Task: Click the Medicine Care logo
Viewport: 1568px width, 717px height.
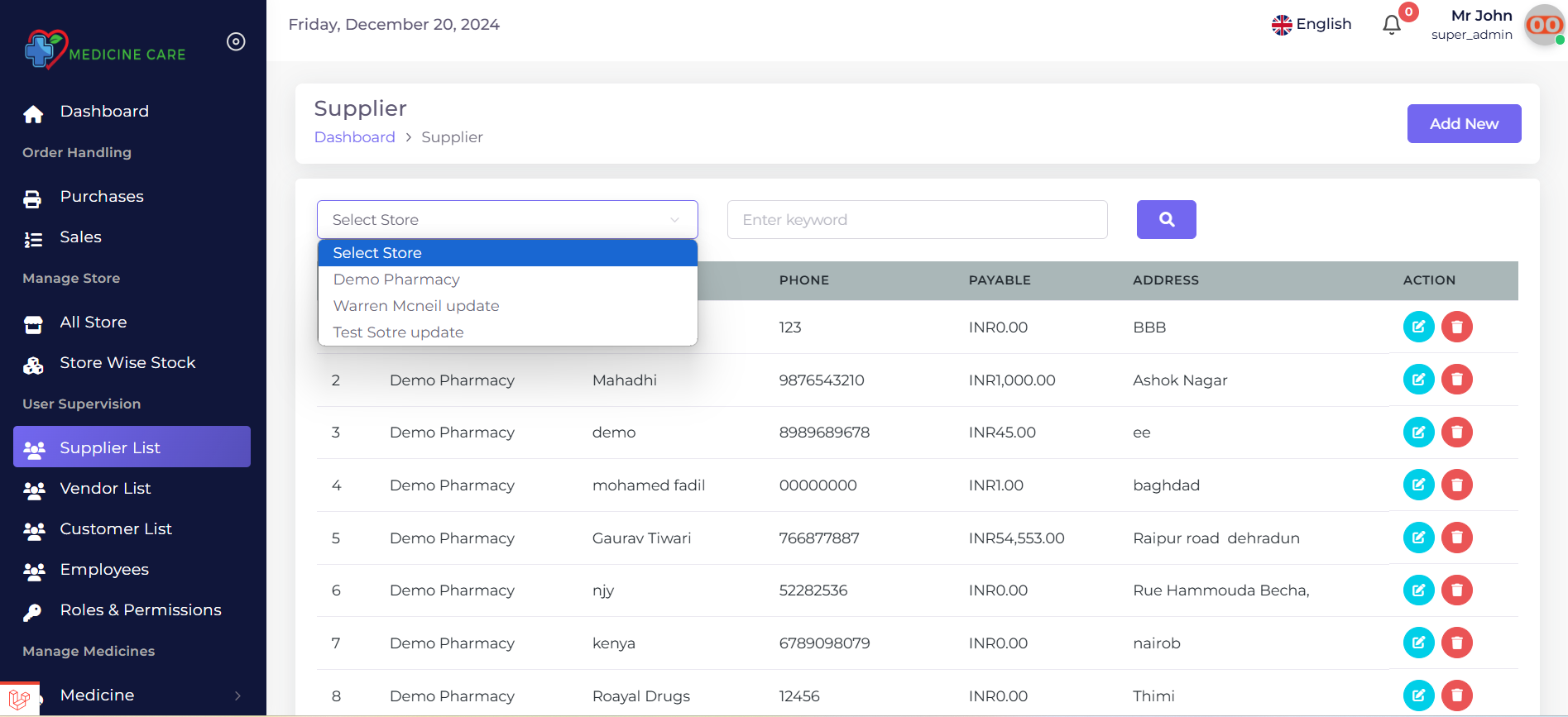Action: click(x=104, y=50)
